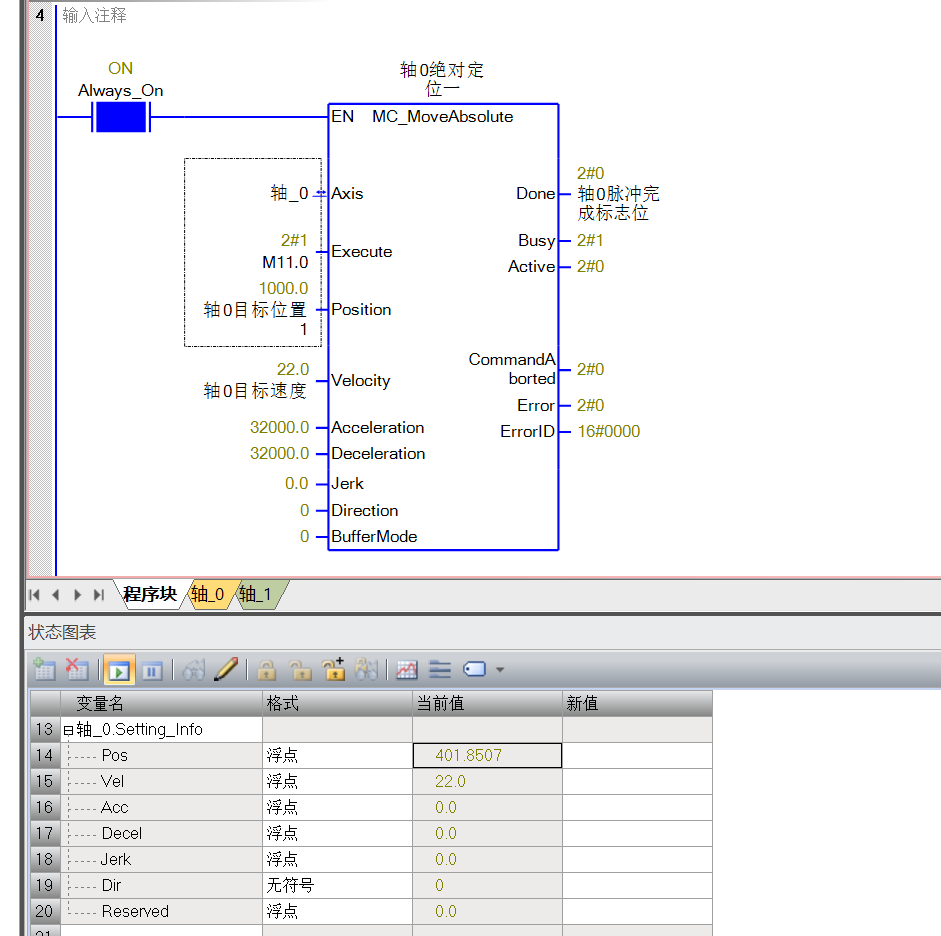Select the Pos current value cell 401.8507
The width and height of the screenshot is (941, 936).
[487, 756]
